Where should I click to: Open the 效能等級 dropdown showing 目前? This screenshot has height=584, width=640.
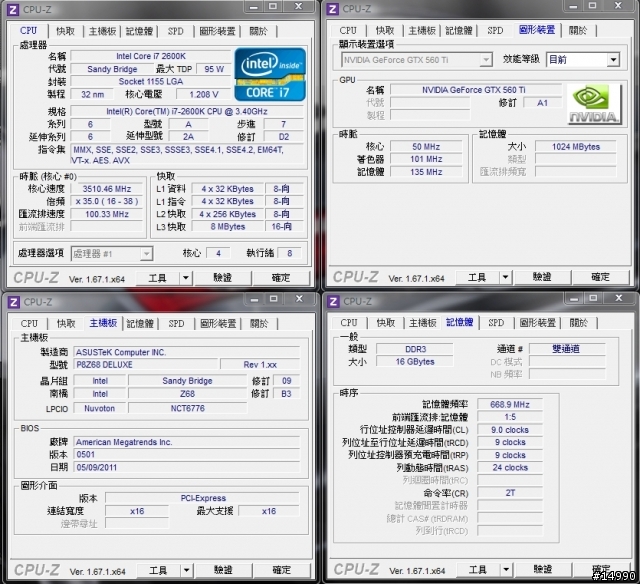click(582, 60)
